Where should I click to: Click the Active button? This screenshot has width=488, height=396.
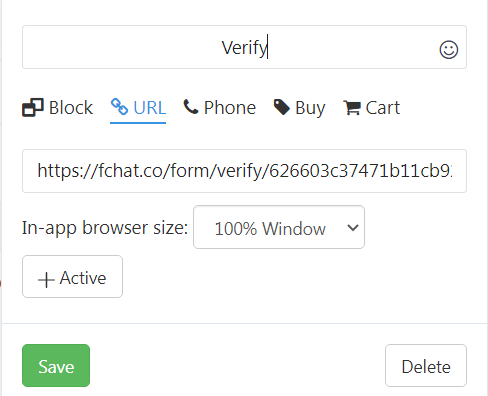(72, 276)
